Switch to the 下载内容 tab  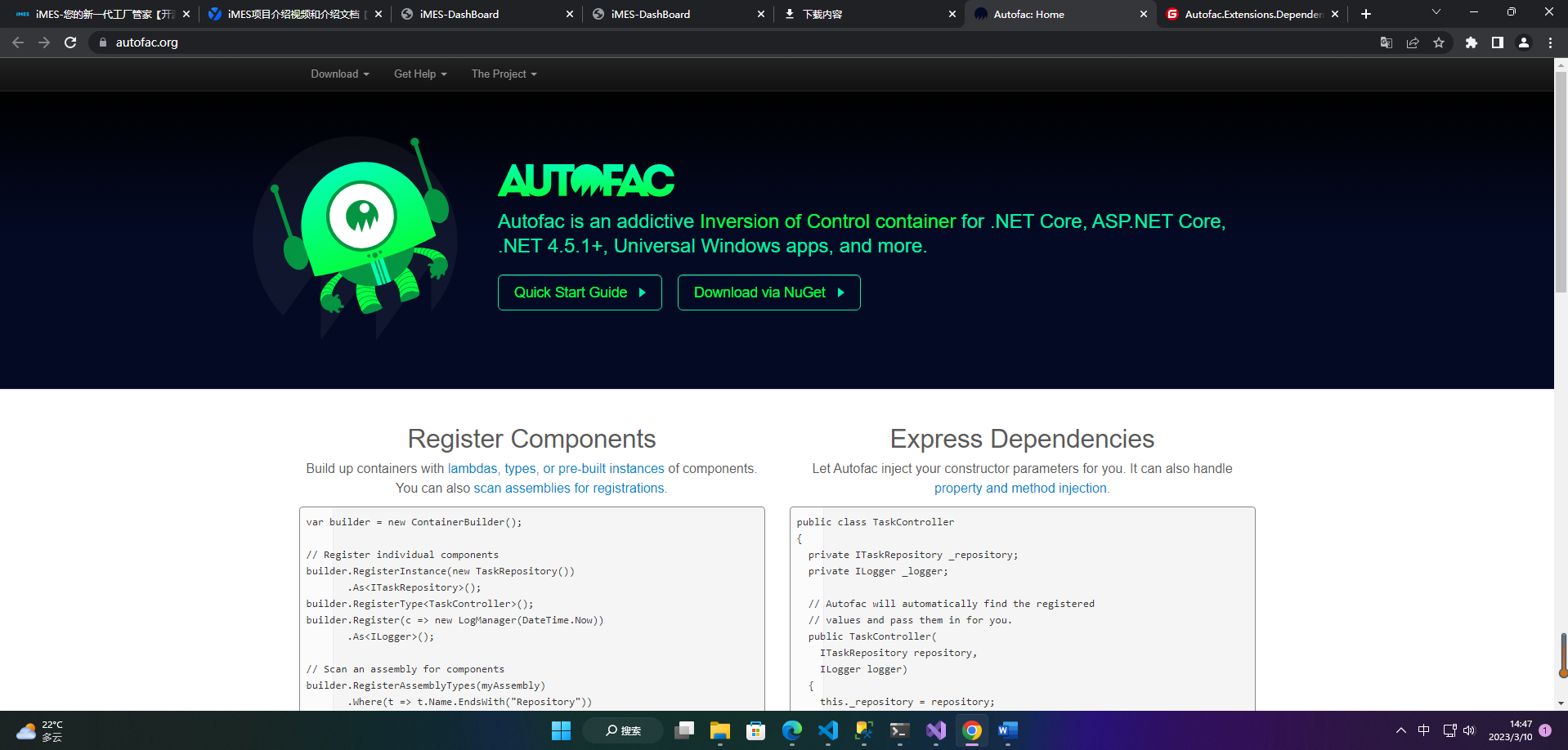click(x=868, y=14)
